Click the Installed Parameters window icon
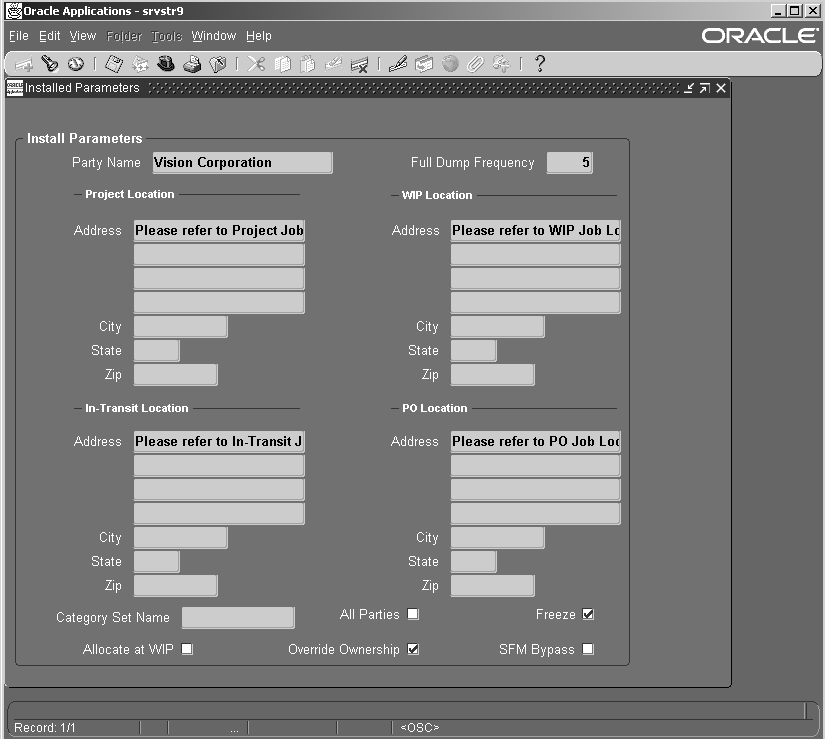The image size is (825, 739). (15, 88)
